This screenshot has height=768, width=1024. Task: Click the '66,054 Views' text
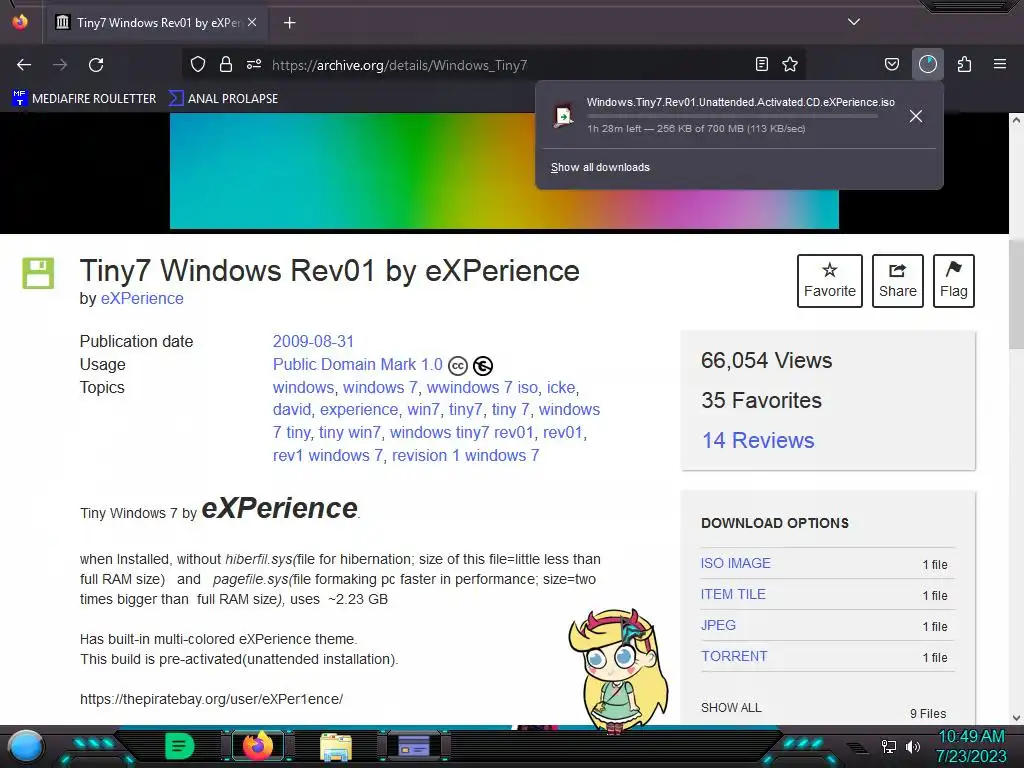pos(766,360)
